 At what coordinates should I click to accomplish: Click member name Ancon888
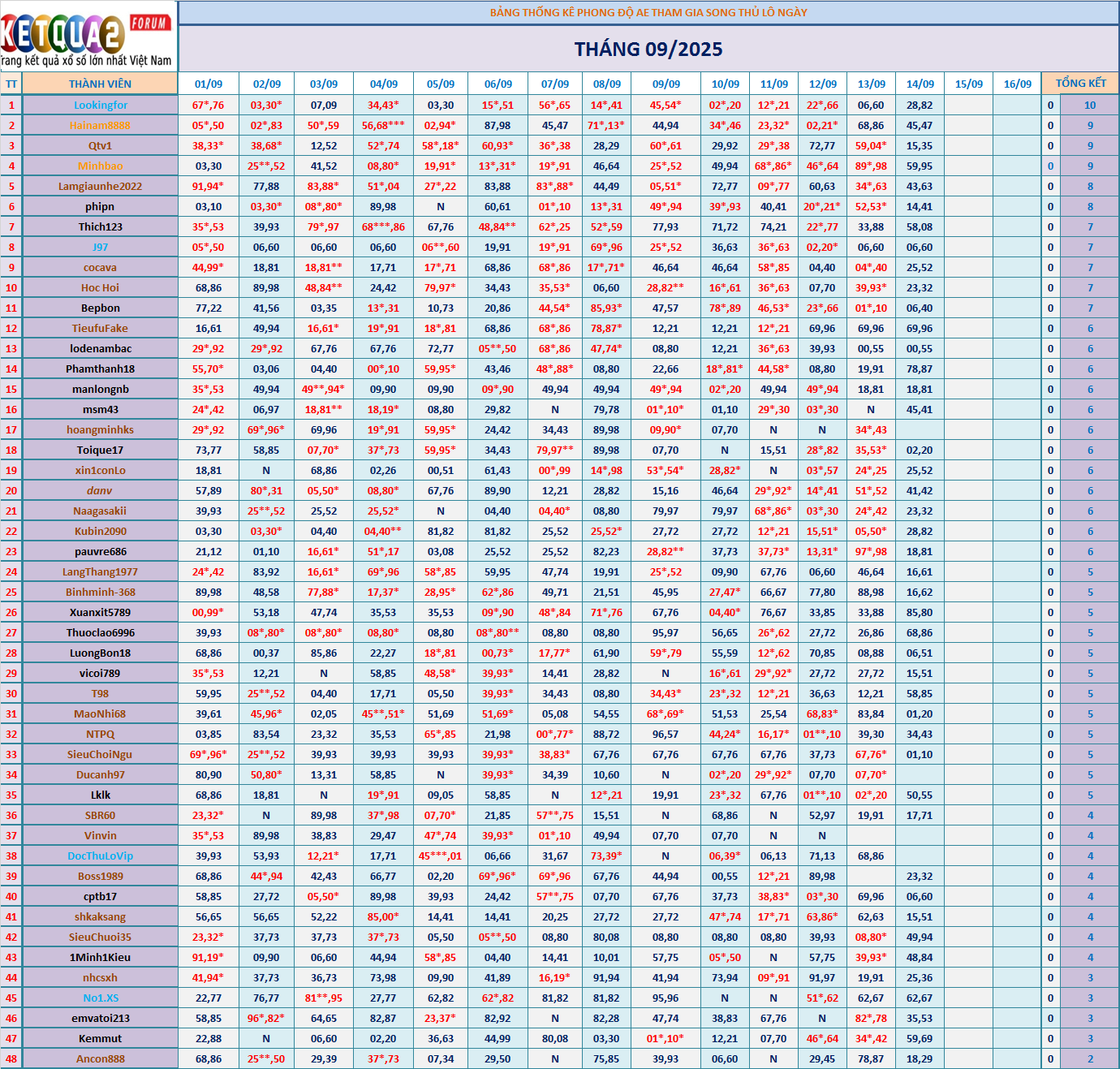pos(101,1058)
